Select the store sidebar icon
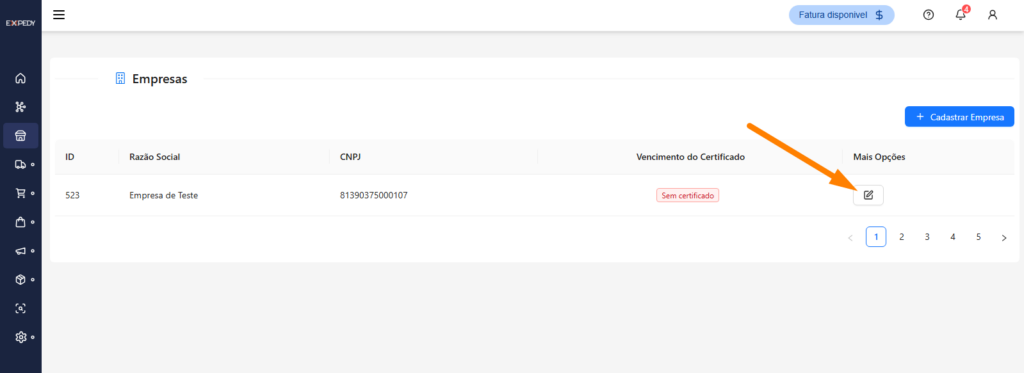 coord(20,136)
